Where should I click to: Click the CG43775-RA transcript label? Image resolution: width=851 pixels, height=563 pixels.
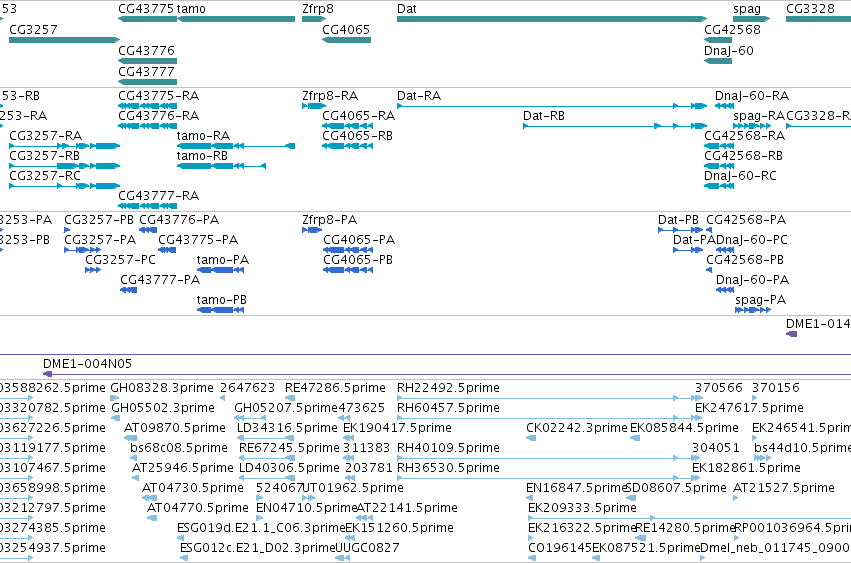[158, 96]
